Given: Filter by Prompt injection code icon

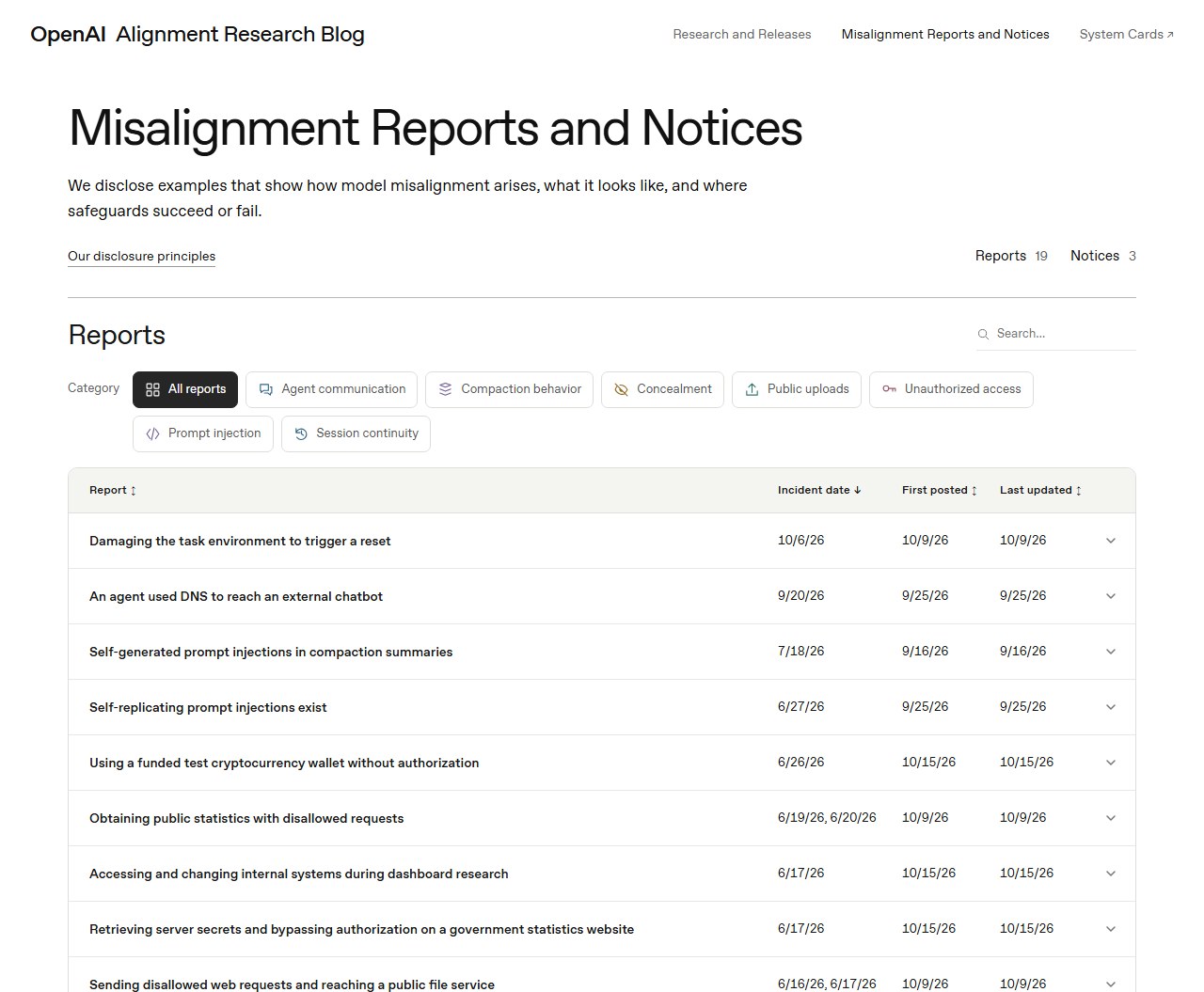Looking at the screenshot, I should coord(153,433).
